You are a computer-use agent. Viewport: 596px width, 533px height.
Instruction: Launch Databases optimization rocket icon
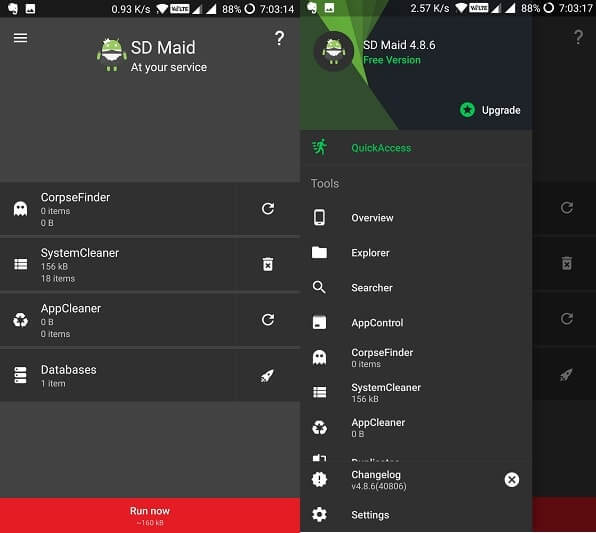click(267, 376)
